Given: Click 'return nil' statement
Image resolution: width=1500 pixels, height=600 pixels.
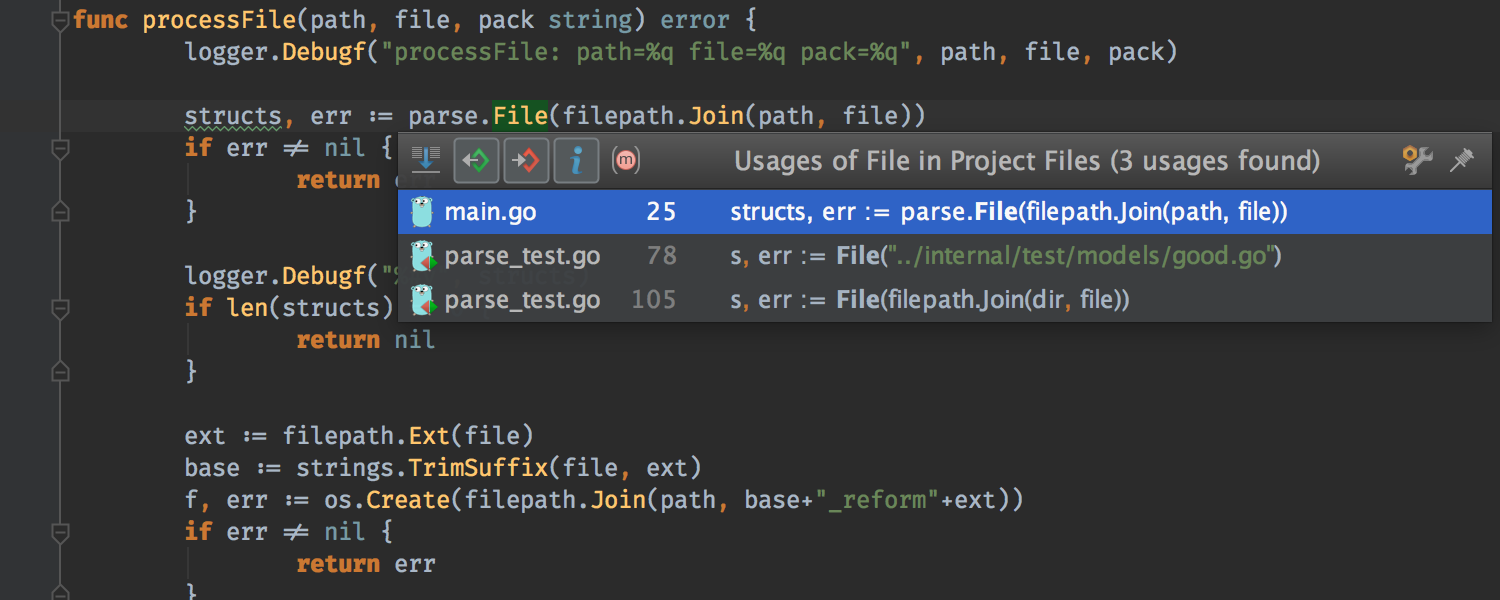Looking at the screenshot, I should (366, 340).
